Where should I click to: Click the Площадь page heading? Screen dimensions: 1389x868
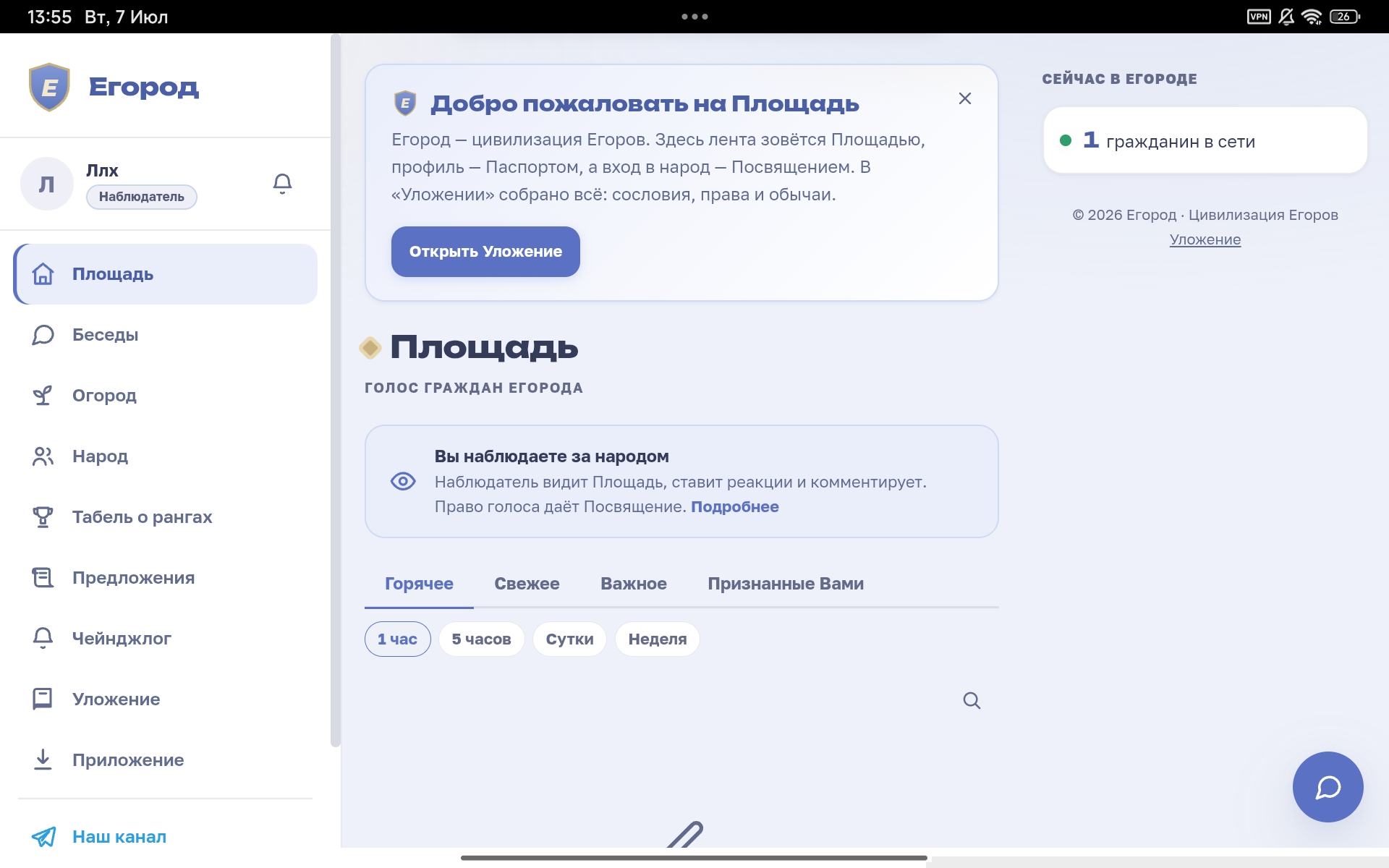click(x=484, y=347)
